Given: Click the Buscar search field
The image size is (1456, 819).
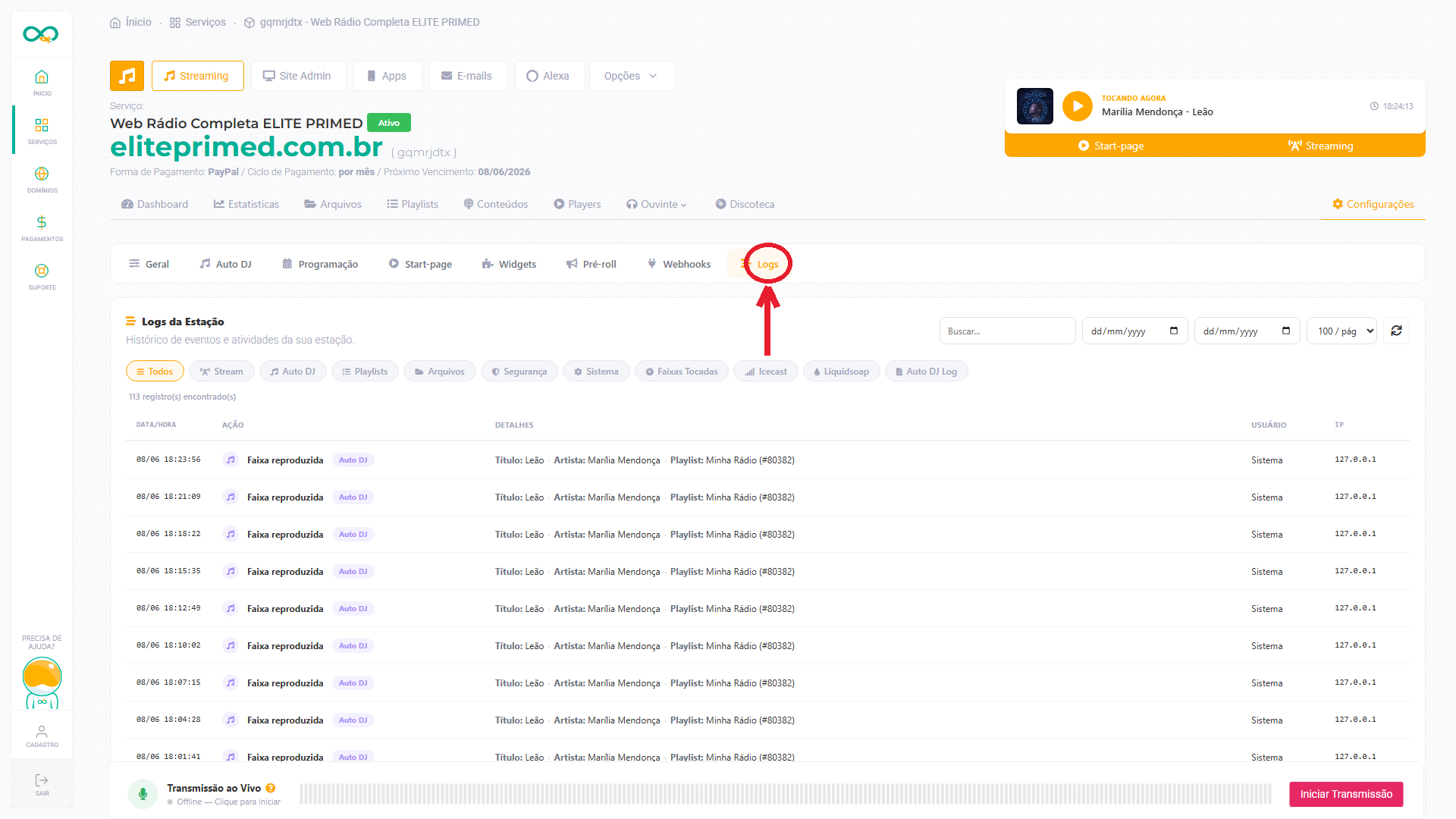Looking at the screenshot, I should click(x=1007, y=331).
